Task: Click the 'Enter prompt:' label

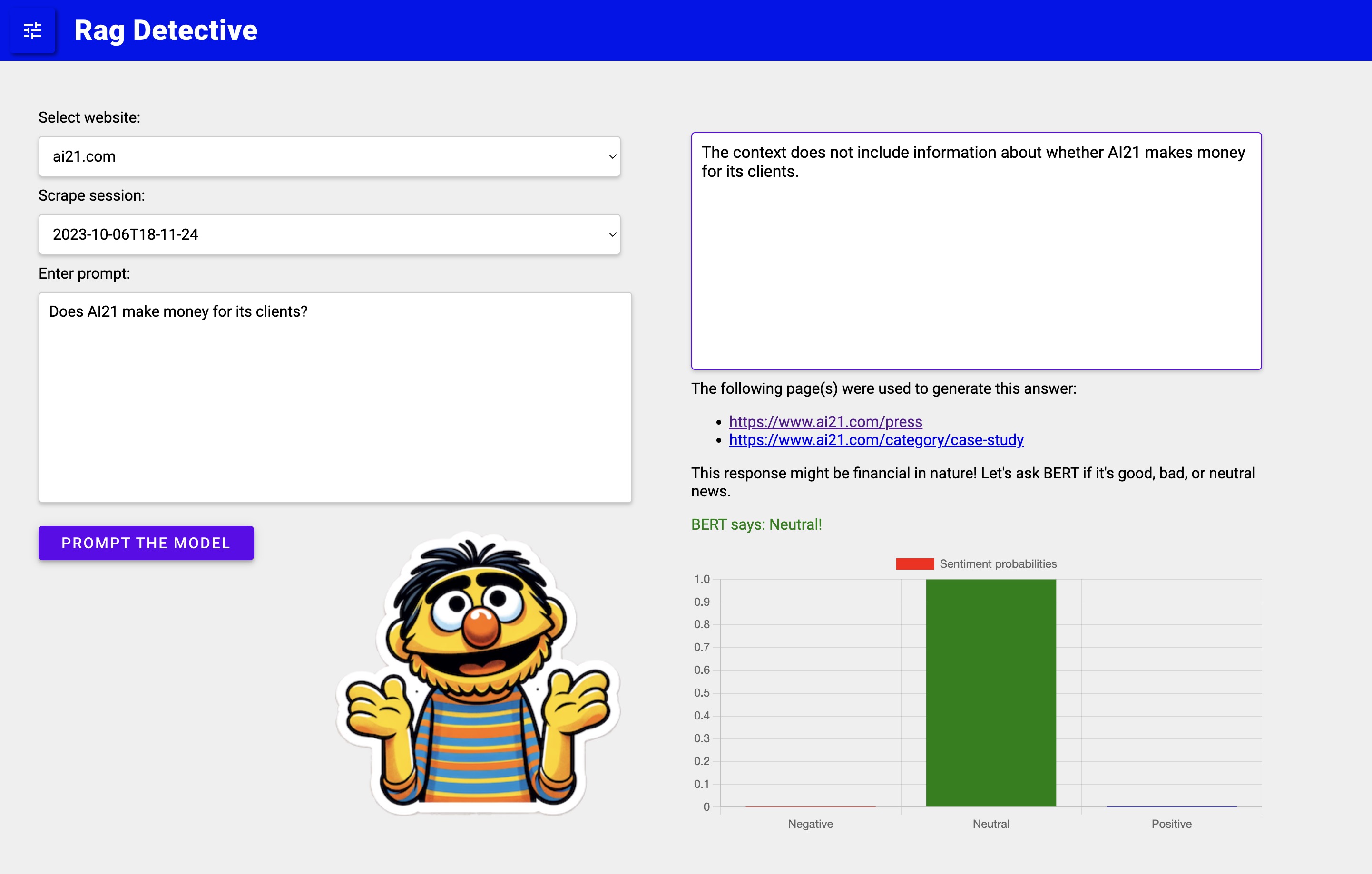Action: click(84, 273)
